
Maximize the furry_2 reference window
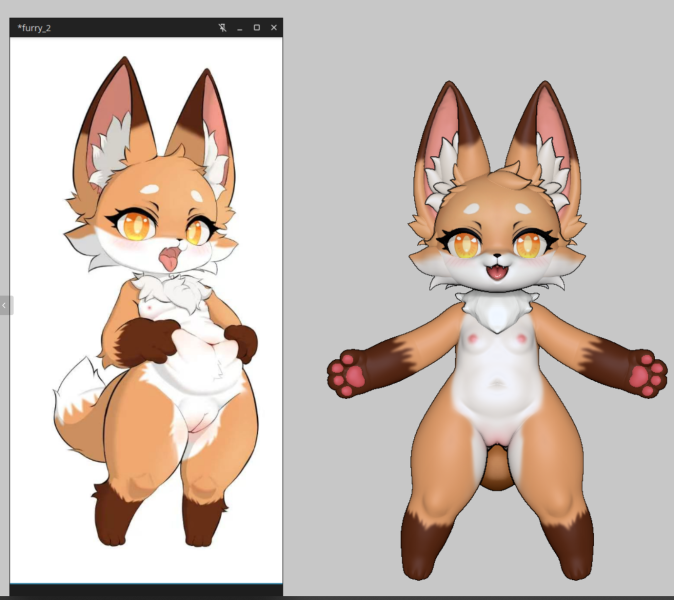pos(257,28)
